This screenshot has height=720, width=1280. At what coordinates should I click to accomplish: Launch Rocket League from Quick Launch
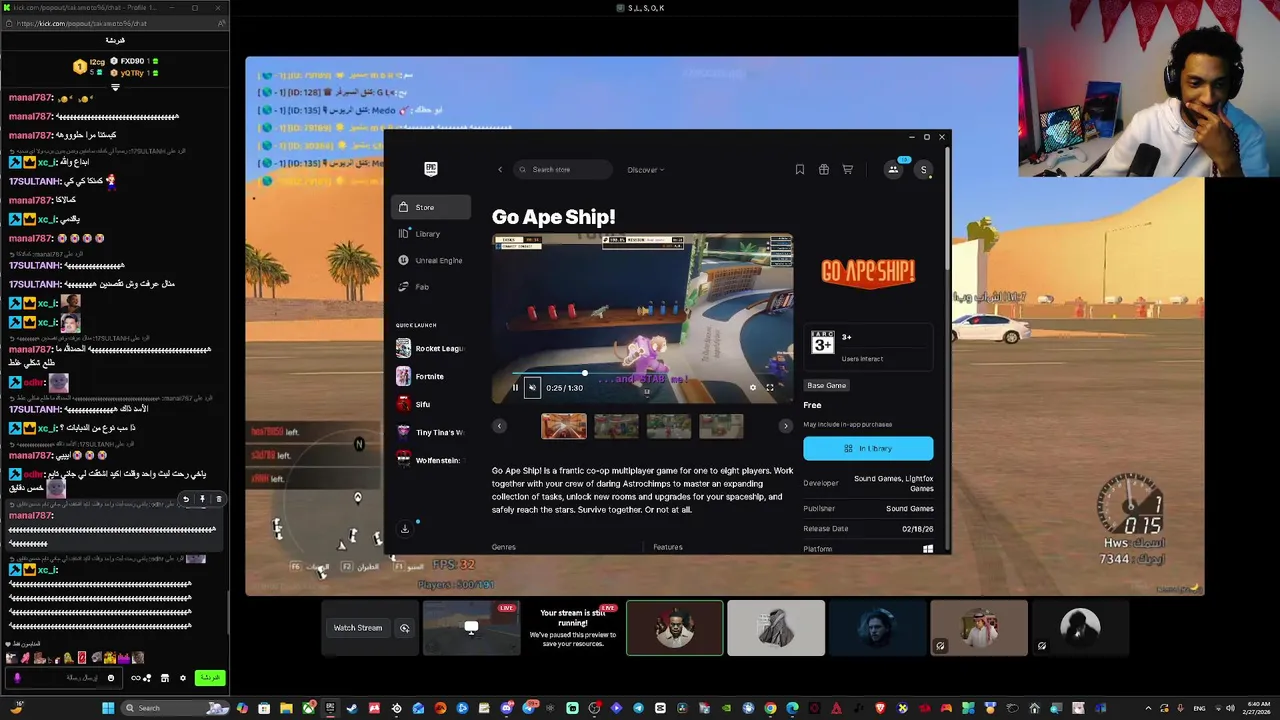tap(431, 348)
